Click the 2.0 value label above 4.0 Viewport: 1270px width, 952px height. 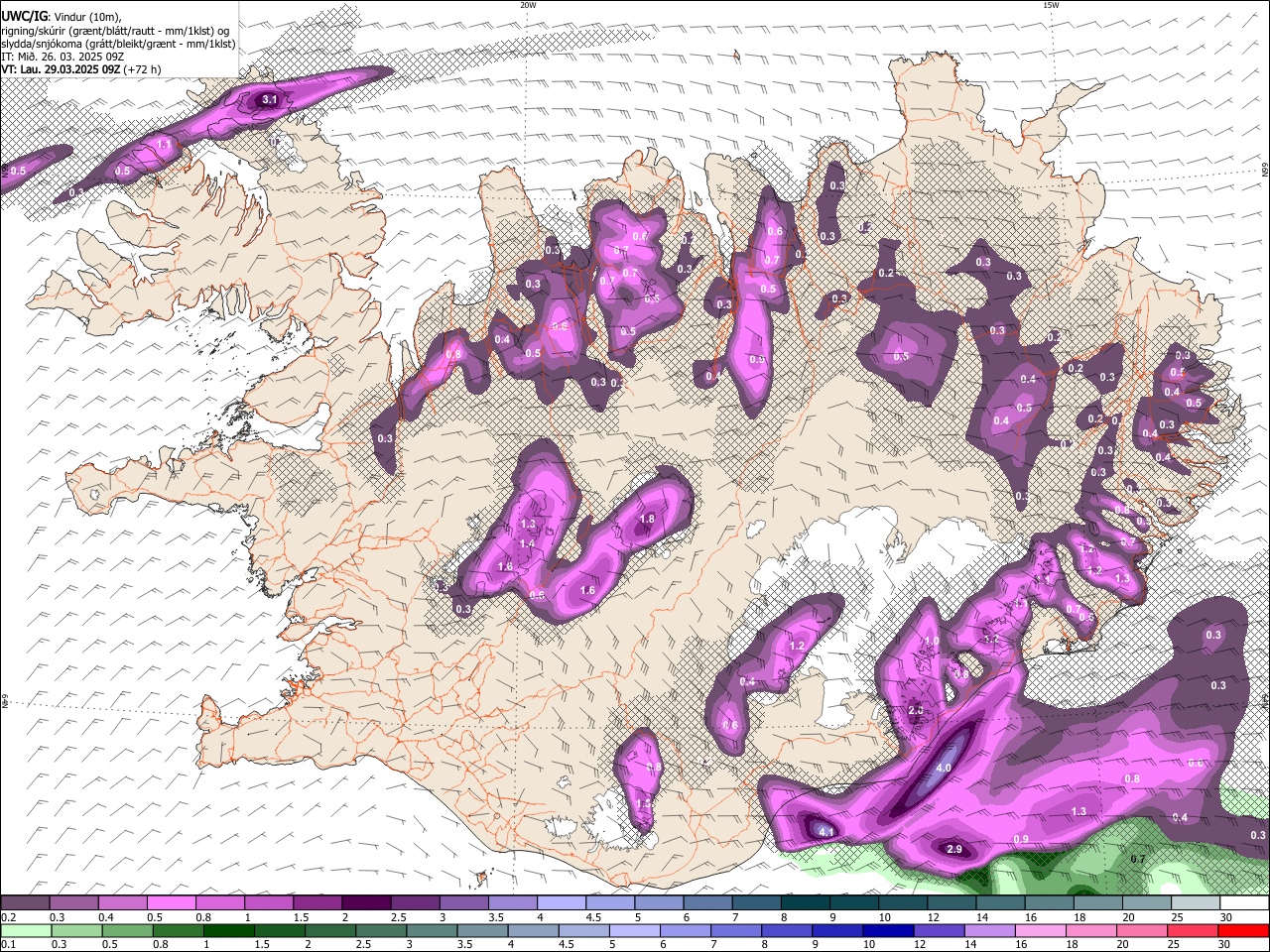pos(916,710)
